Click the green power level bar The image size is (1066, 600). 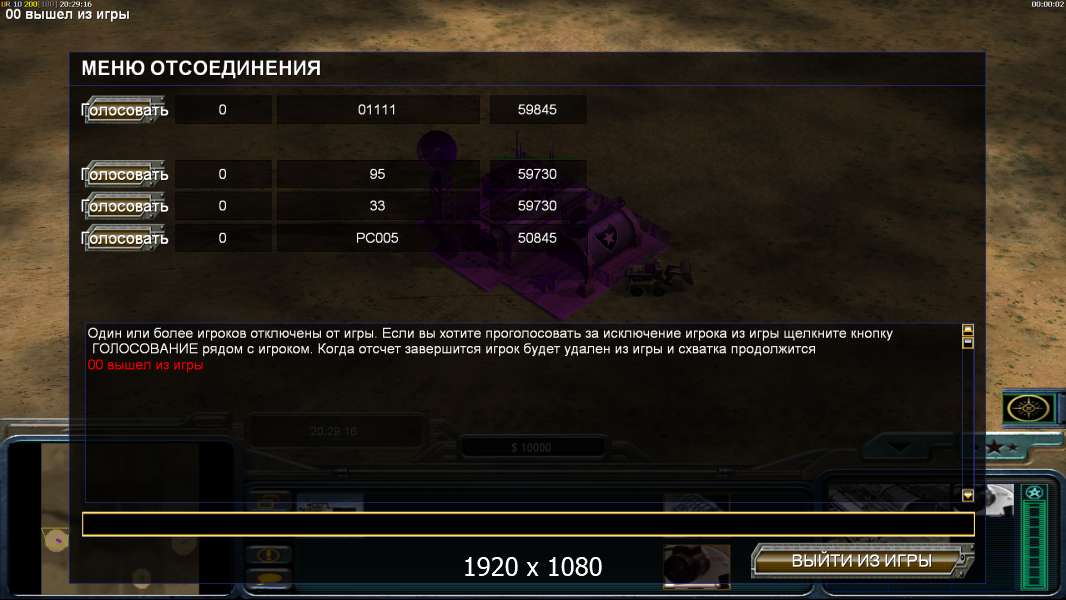1034,545
